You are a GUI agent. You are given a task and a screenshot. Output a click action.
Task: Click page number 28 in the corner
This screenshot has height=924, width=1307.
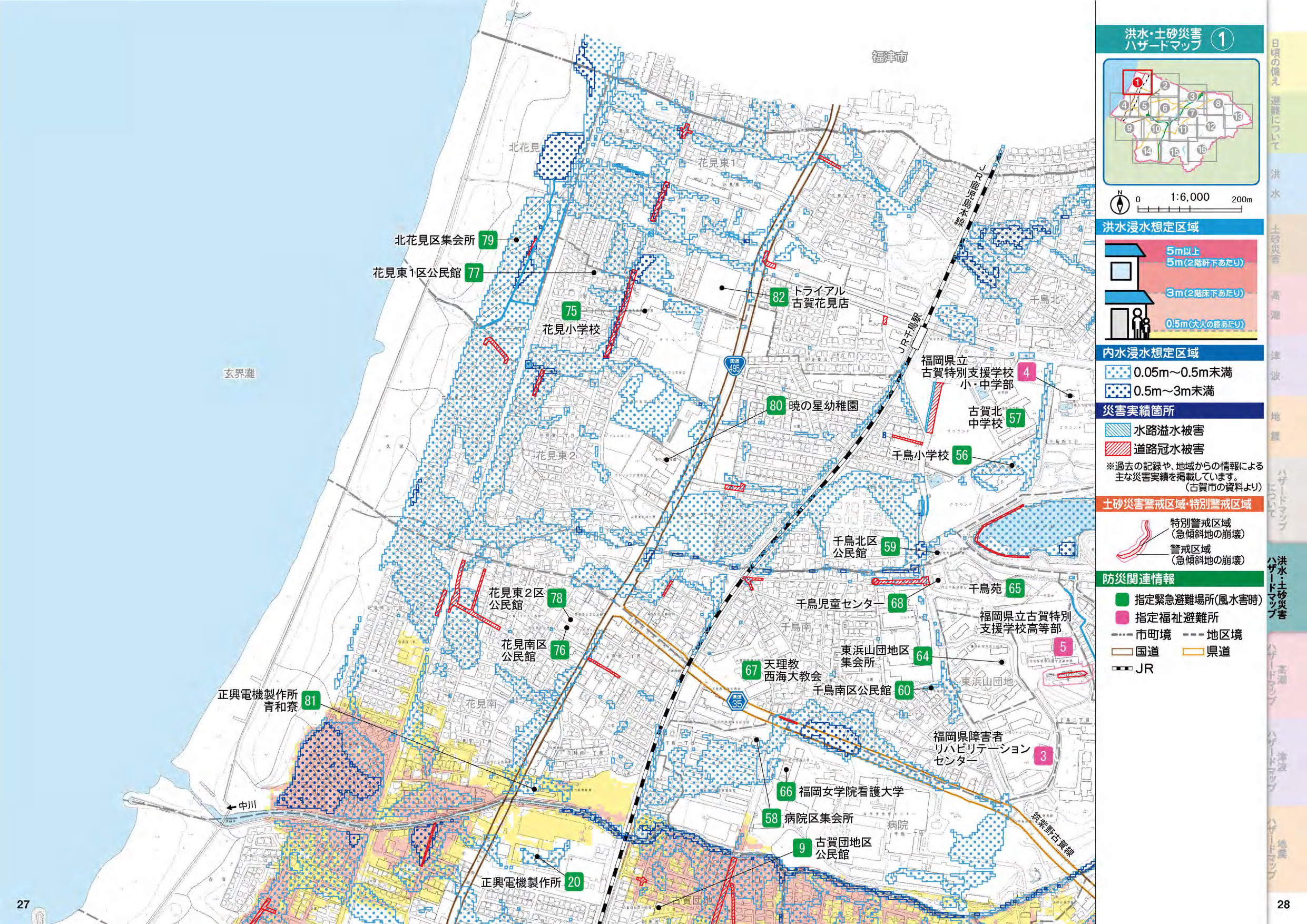coord(1284,905)
